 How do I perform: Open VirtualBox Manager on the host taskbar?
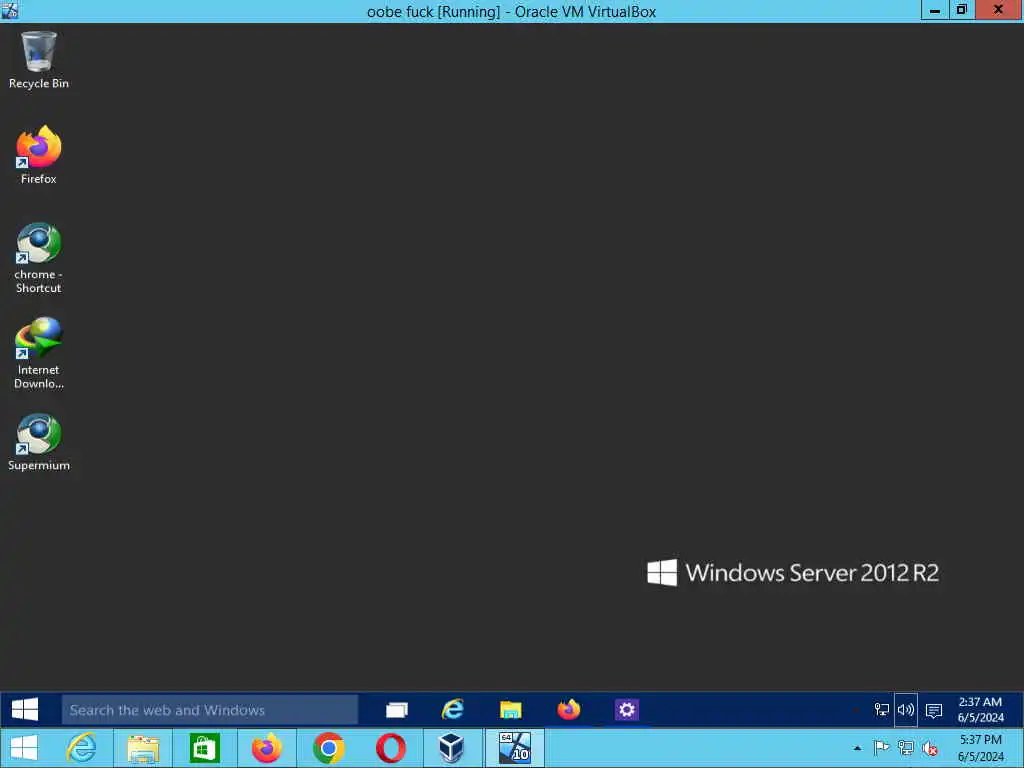pyautogui.click(x=451, y=748)
